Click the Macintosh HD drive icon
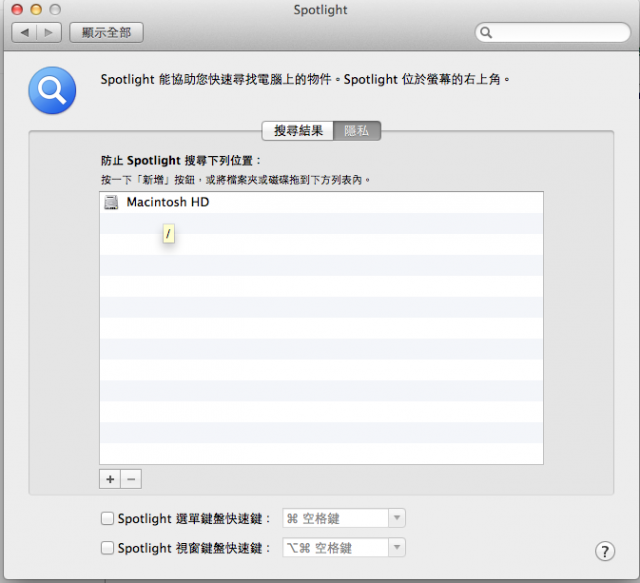The height and width of the screenshot is (583, 640). pyautogui.click(x=111, y=202)
